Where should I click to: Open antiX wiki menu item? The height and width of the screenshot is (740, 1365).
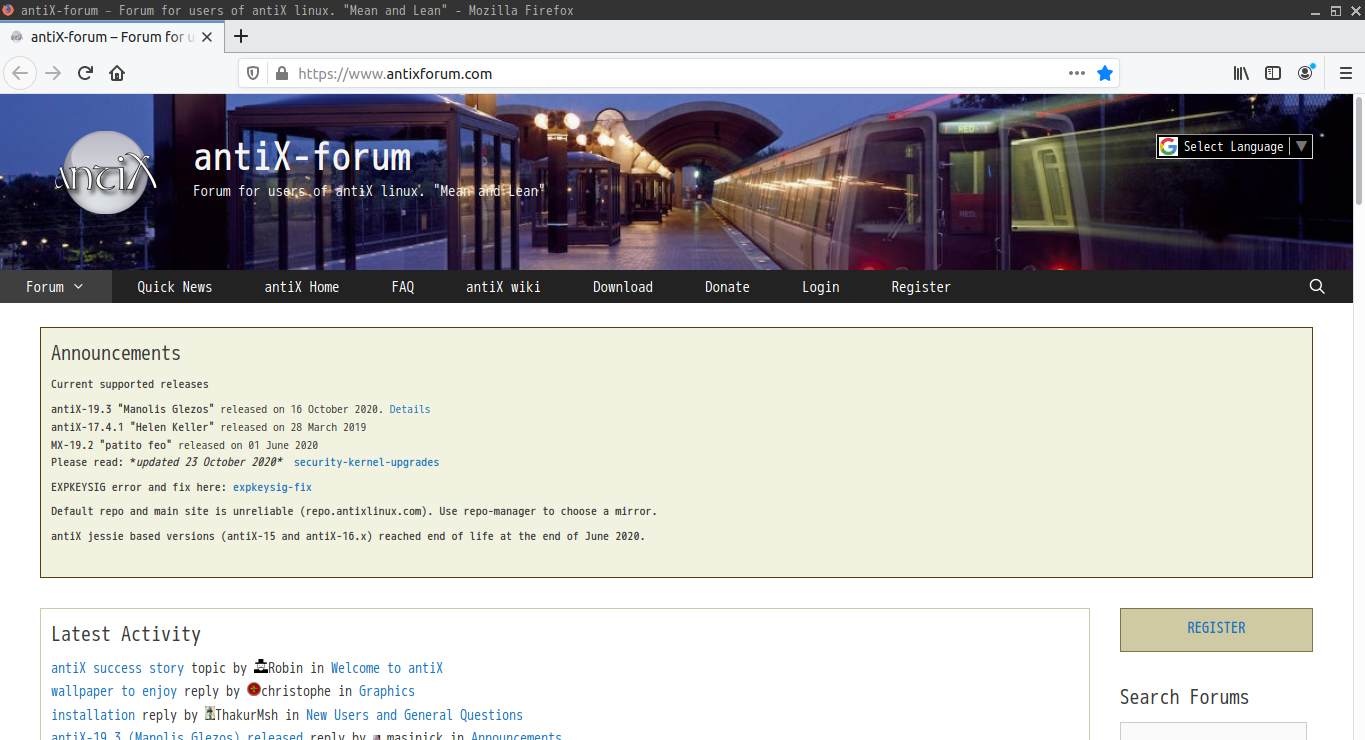(x=503, y=287)
